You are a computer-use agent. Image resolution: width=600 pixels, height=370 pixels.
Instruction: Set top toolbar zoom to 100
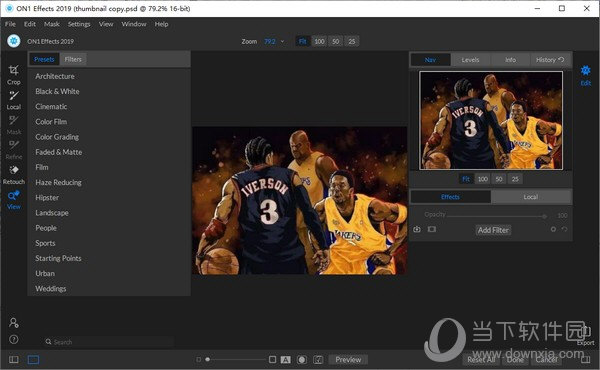click(x=319, y=41)
